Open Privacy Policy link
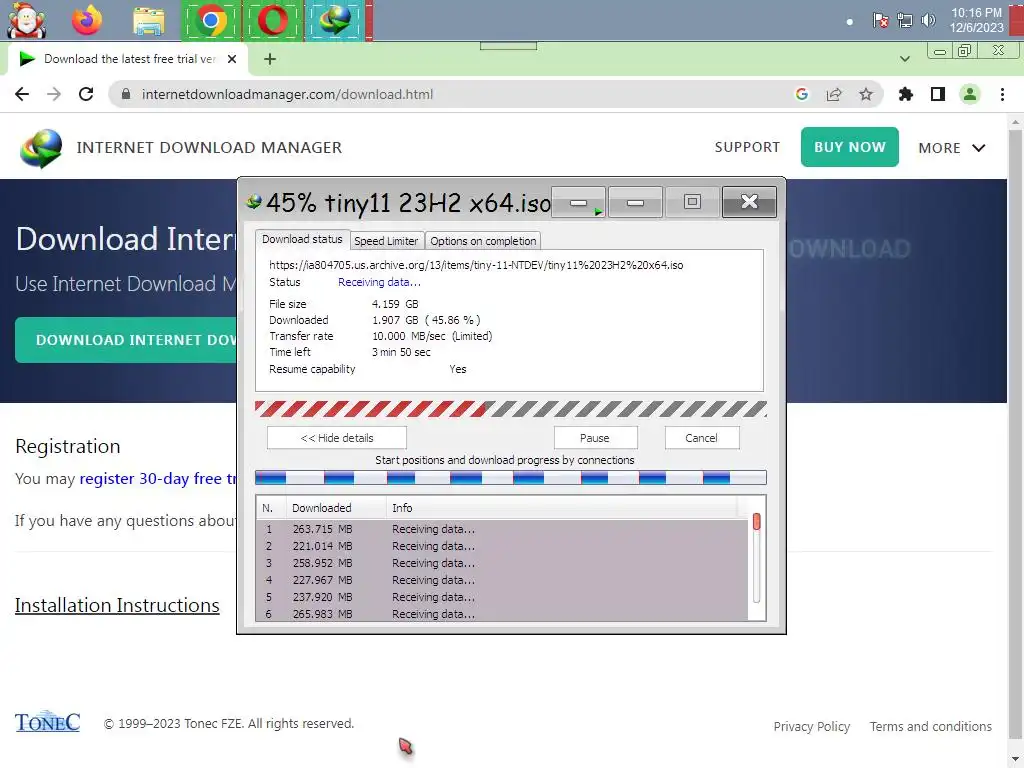The height and width of the screenshot is (768, 1024). pyautogui.click(x=812, y=726)
